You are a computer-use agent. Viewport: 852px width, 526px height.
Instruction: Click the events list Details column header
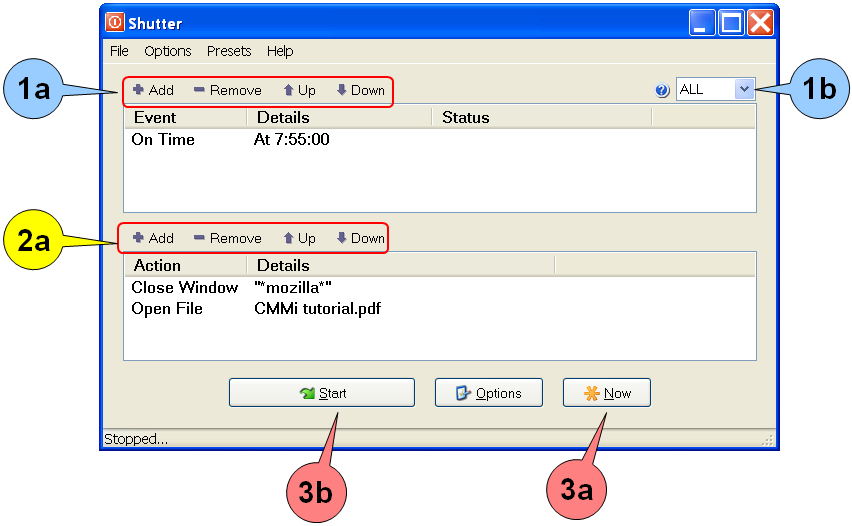click(339, 117)
